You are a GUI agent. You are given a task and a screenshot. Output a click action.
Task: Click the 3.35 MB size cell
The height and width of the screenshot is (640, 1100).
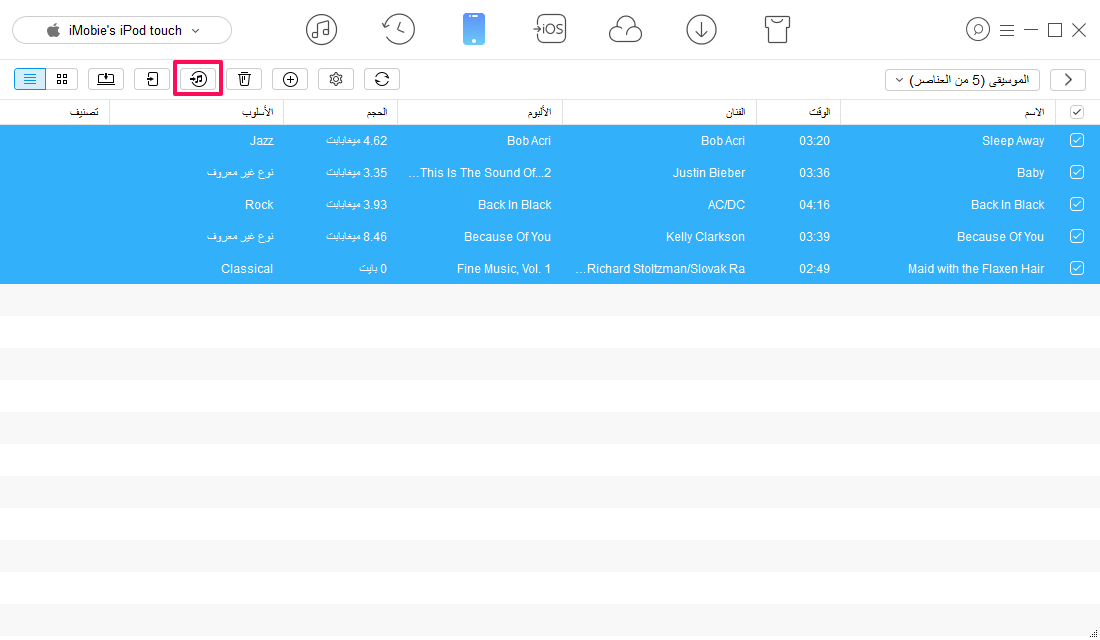(356, 173)
